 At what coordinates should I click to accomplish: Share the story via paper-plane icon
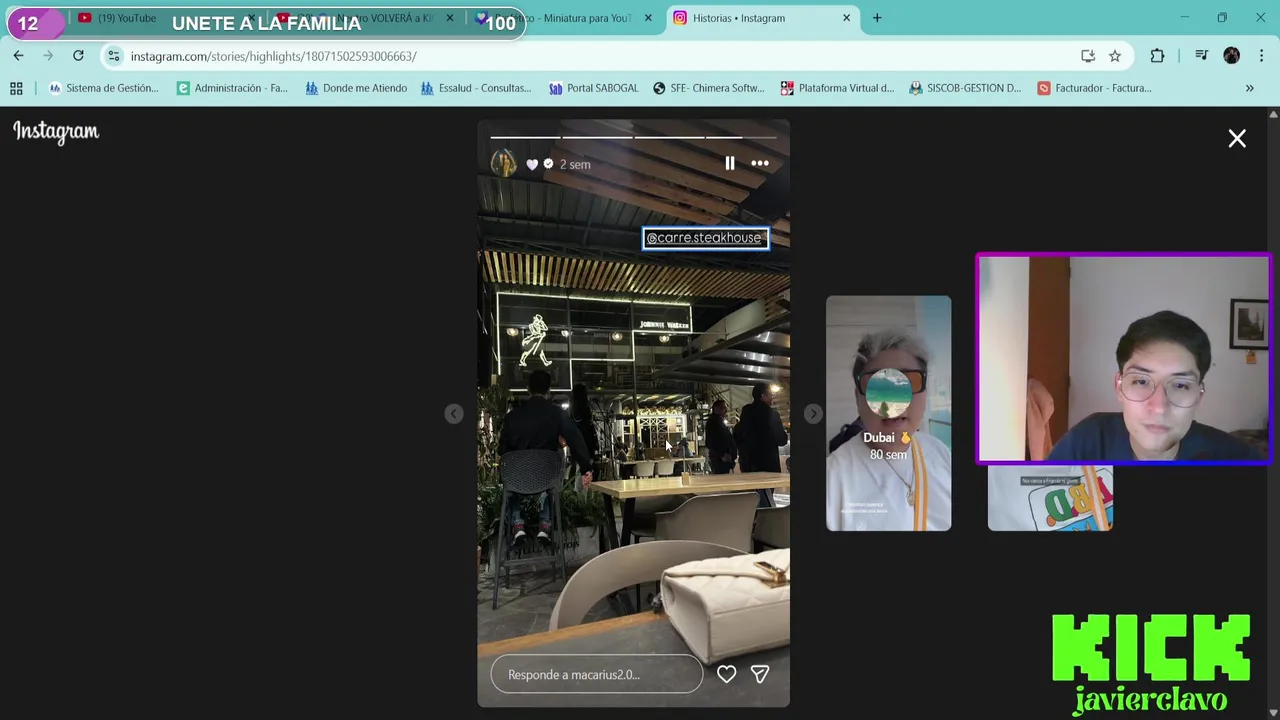(760, 675)
